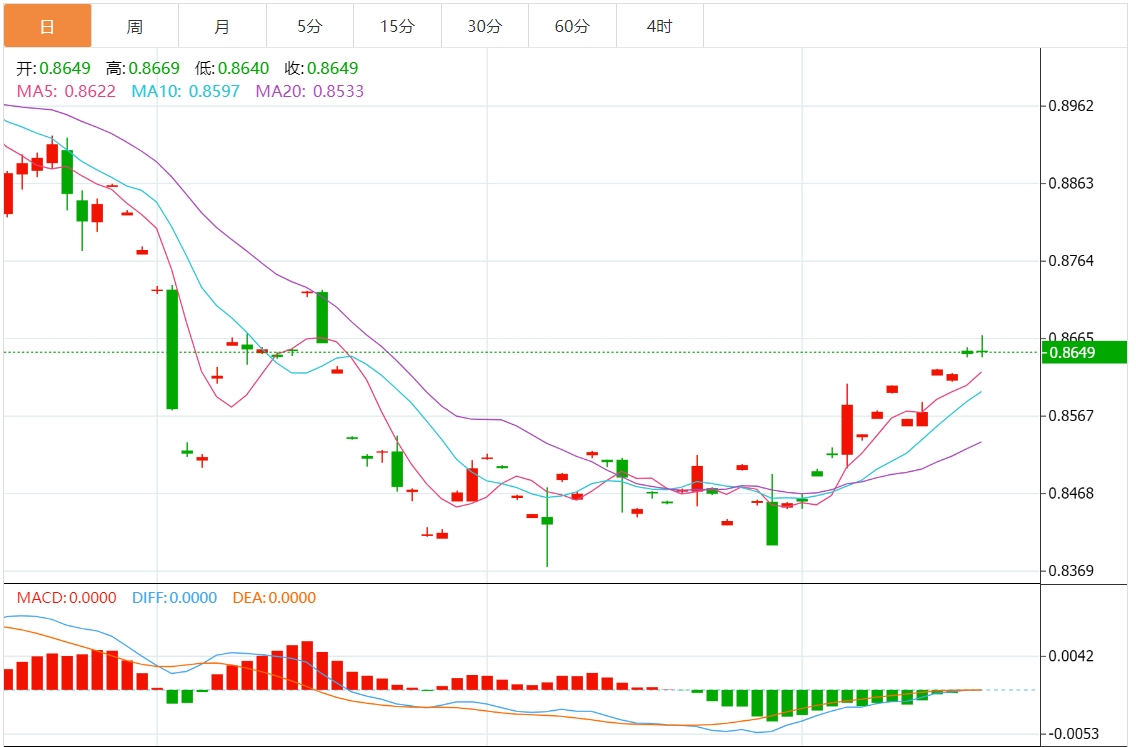Click the DIFF:0.0000 indicator label
Viewport: 1136px width, 747px height.
point(175,598)
